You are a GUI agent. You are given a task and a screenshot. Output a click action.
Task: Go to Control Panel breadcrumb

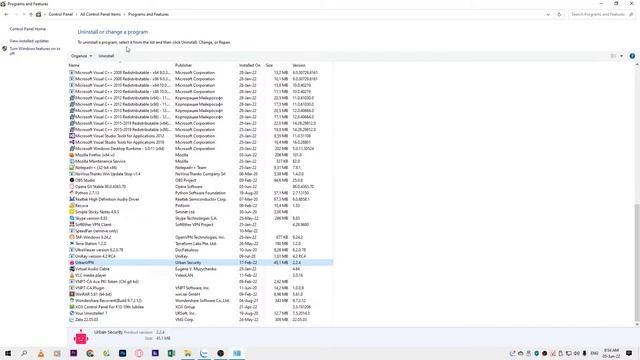[x=60, y=14]
